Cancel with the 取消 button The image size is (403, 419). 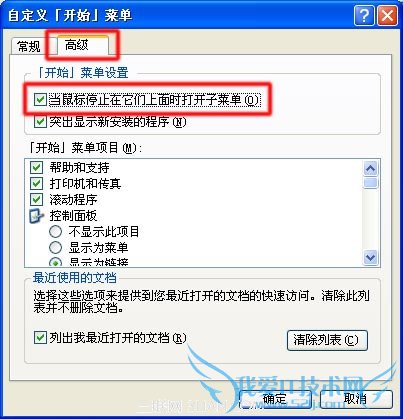tap(356, 399)
